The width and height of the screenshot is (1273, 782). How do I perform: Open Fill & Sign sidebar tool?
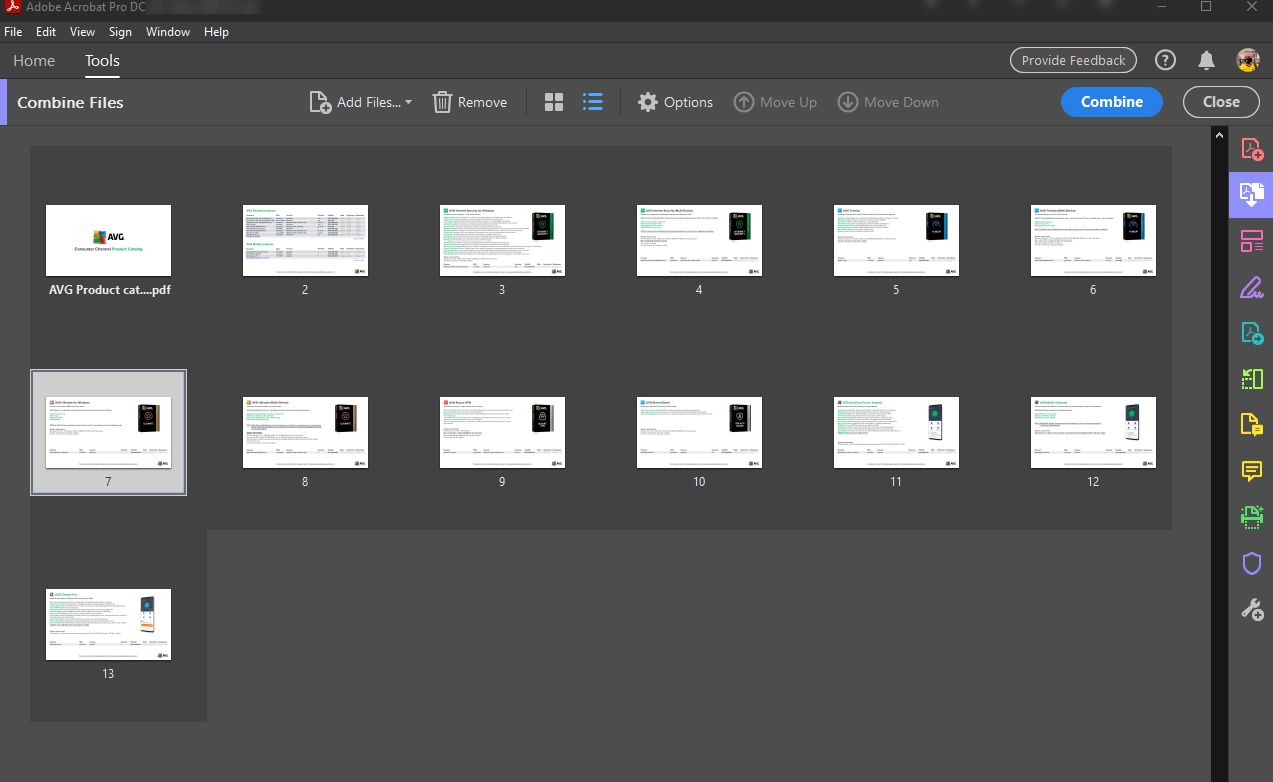1252,287
